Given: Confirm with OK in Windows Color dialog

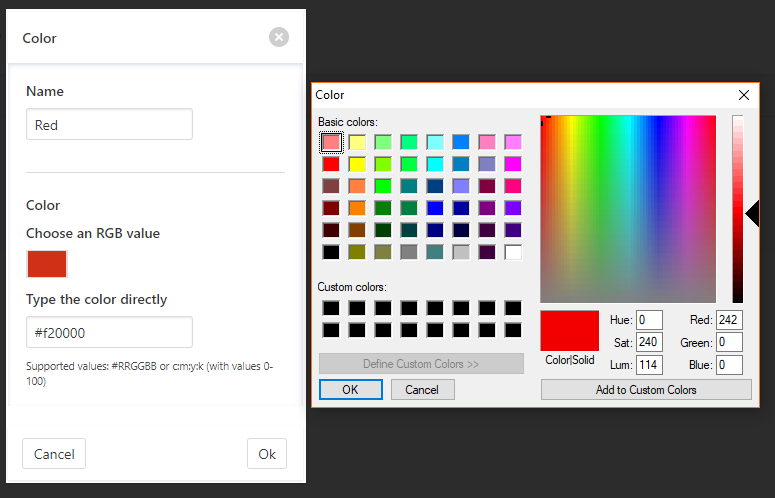Looking at the screenshot, I should pyautogui.click(x=350, y=390).
